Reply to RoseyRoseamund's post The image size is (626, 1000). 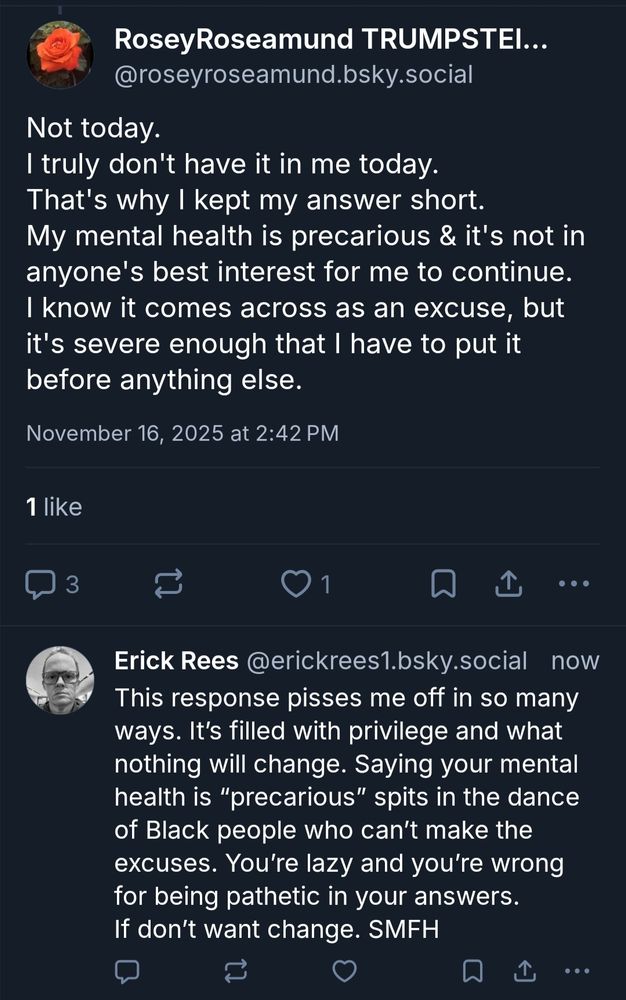pyautogui.click(x=42, y=584)
